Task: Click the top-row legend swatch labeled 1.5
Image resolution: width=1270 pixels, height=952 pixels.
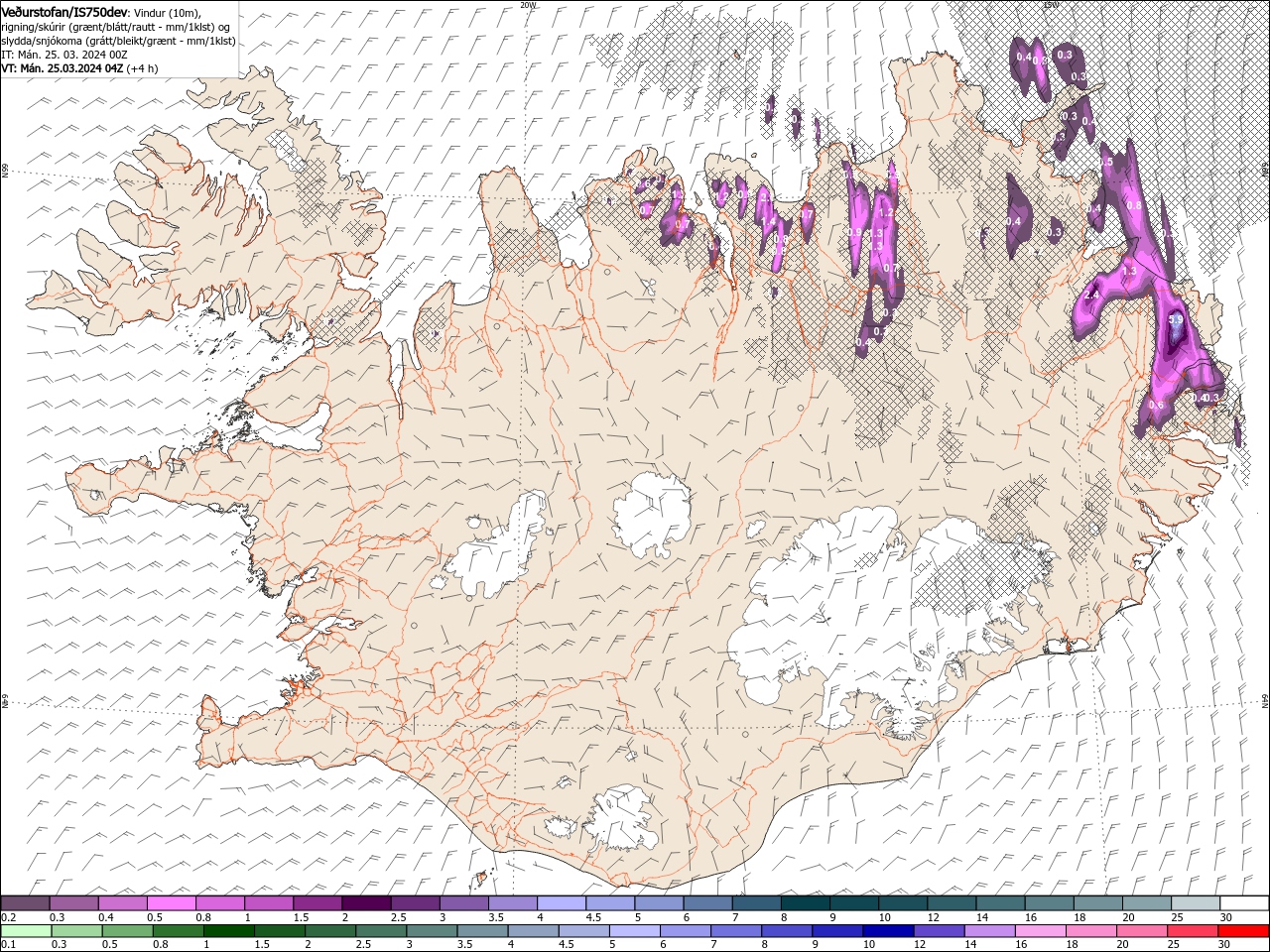Action: [317, 902]
